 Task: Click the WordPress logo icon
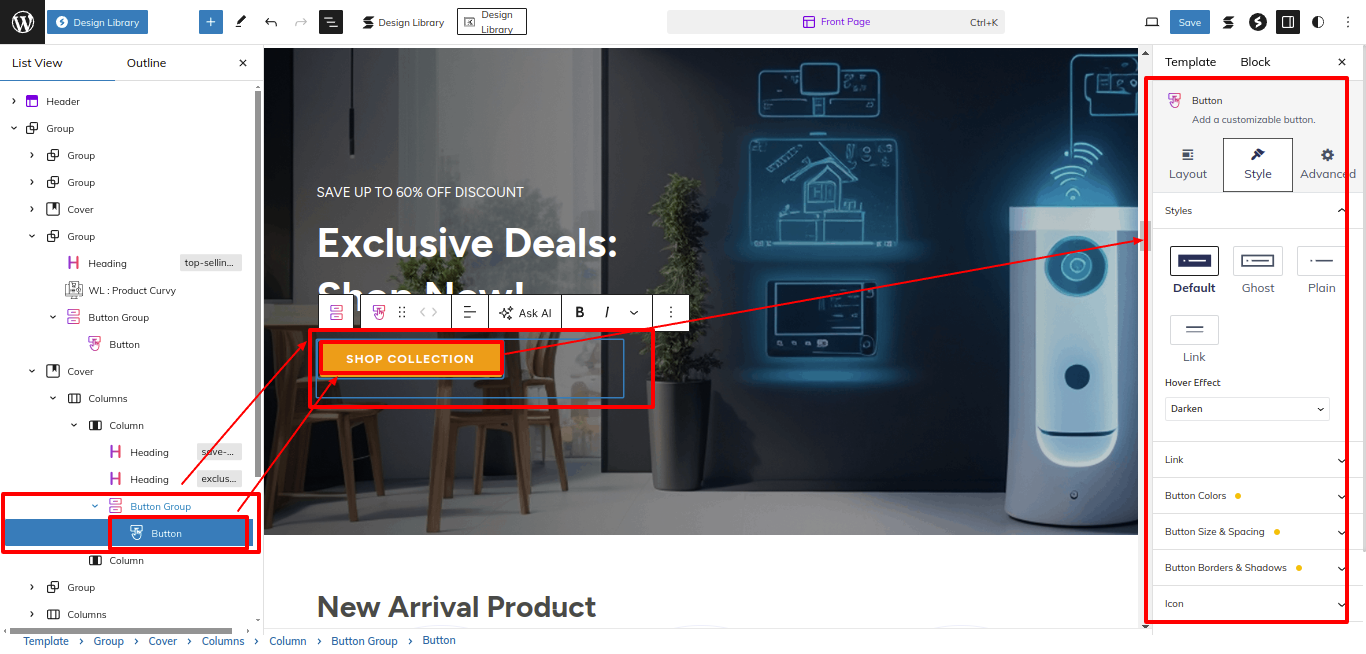22,22
